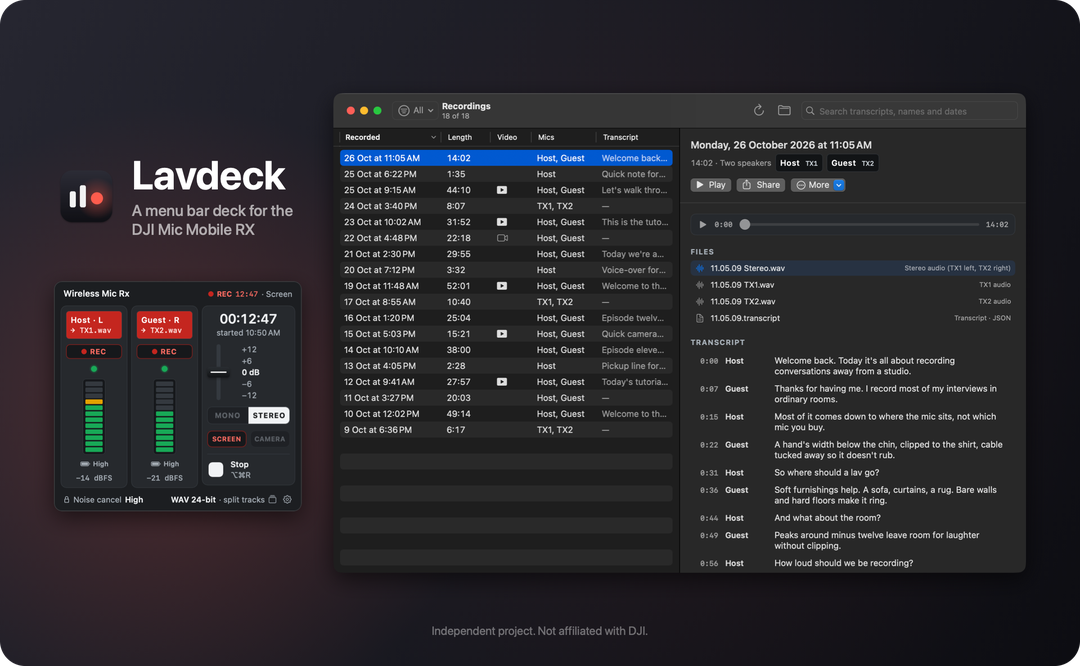Click Stop label with shortcut
Image resolution: width=1080 pixels, height=666 pixels.
point(240,470)
